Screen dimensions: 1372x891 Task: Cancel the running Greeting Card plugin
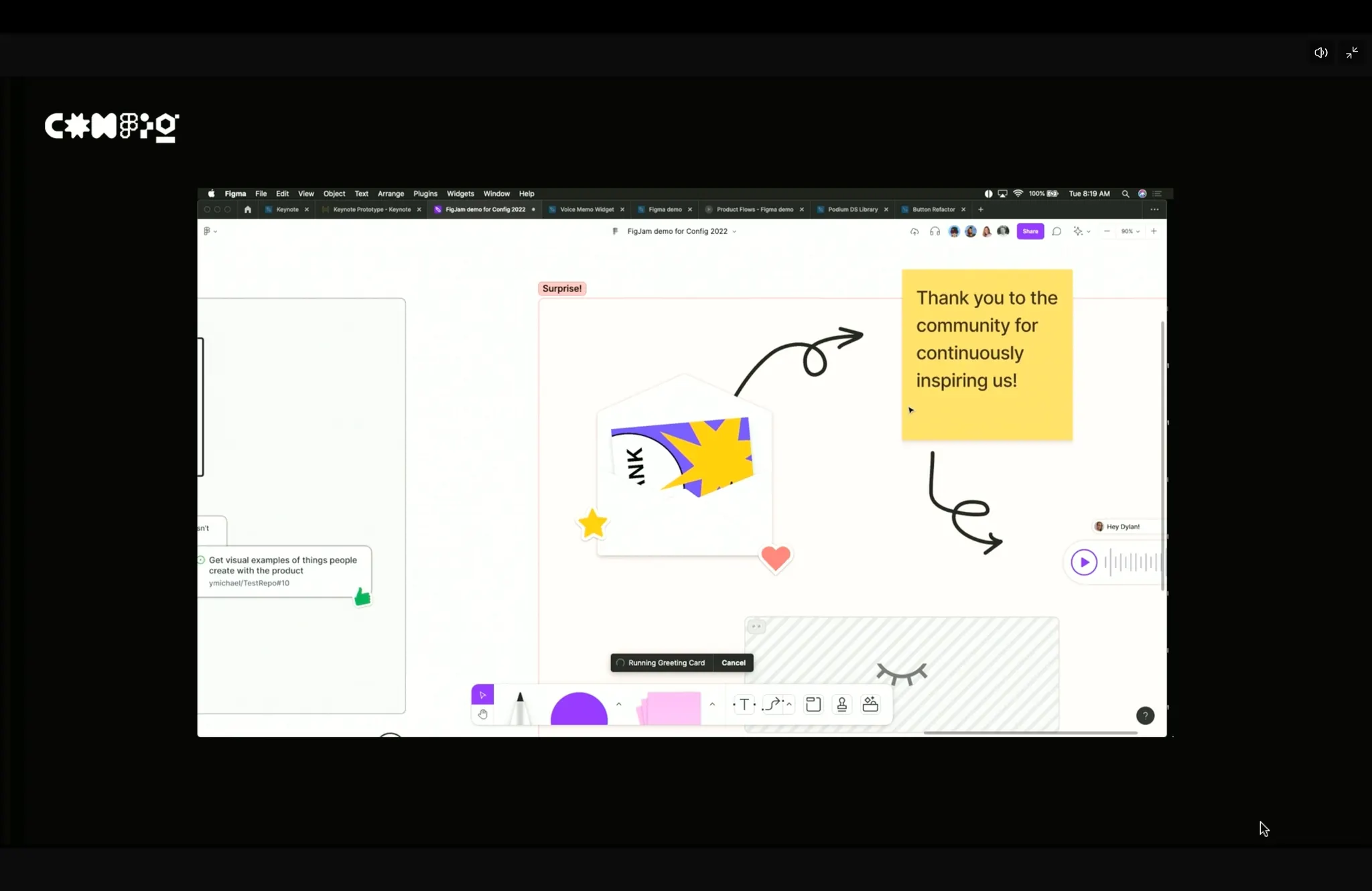click(733, 663)
